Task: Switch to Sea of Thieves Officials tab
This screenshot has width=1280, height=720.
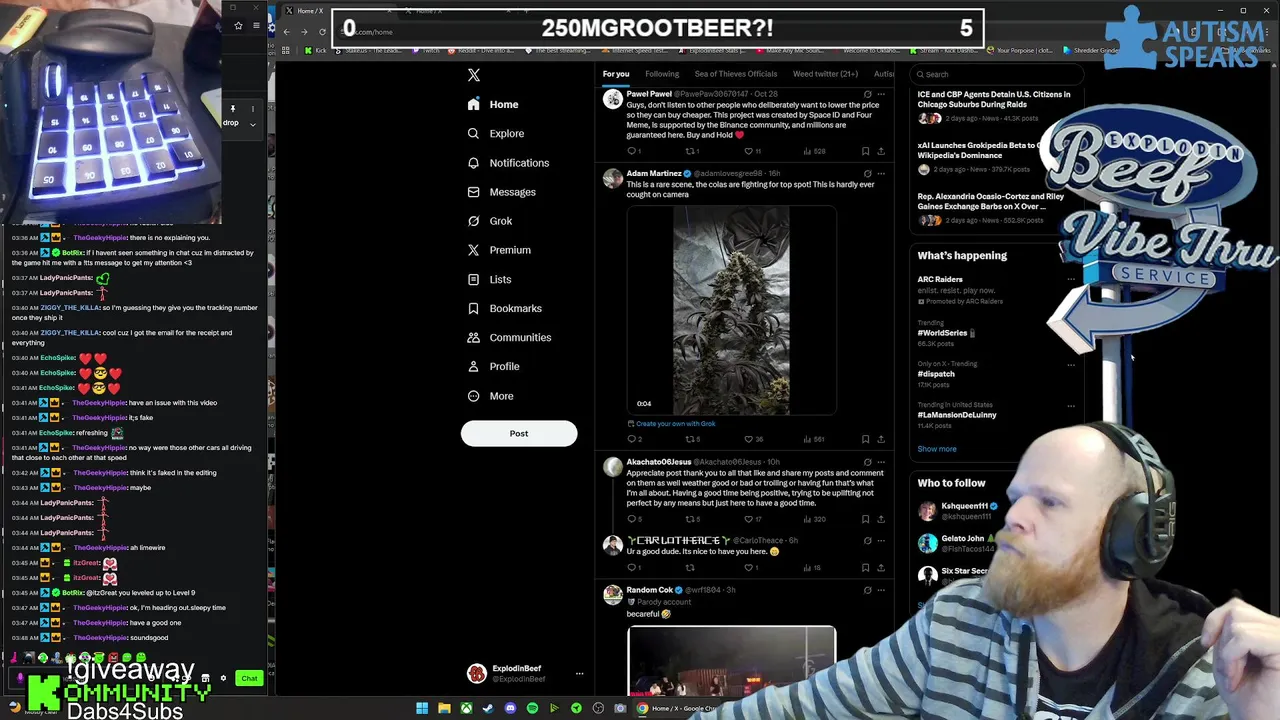Action: [x=736, y=74]
